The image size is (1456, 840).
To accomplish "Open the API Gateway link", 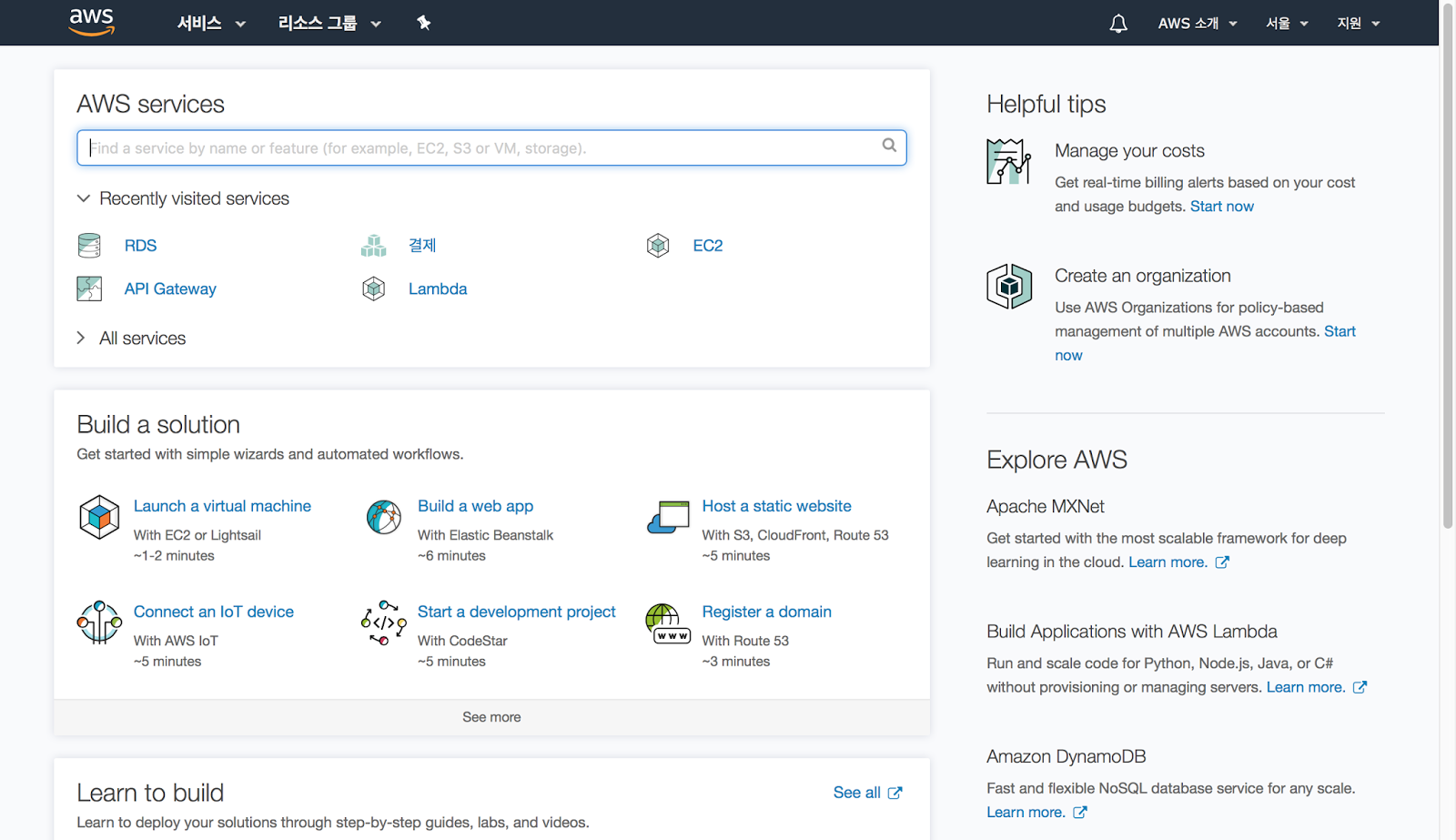I will 170,288.
